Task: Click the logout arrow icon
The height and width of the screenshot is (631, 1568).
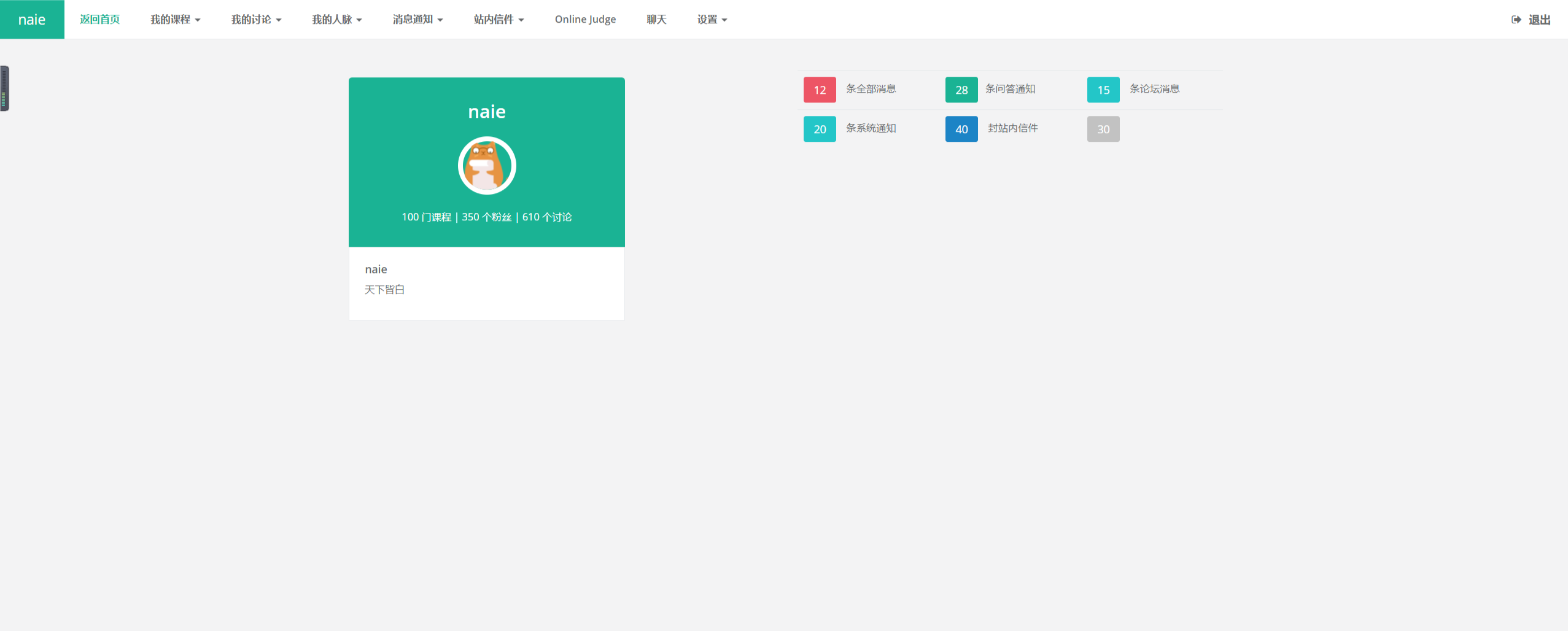Action: [1516, 20]
